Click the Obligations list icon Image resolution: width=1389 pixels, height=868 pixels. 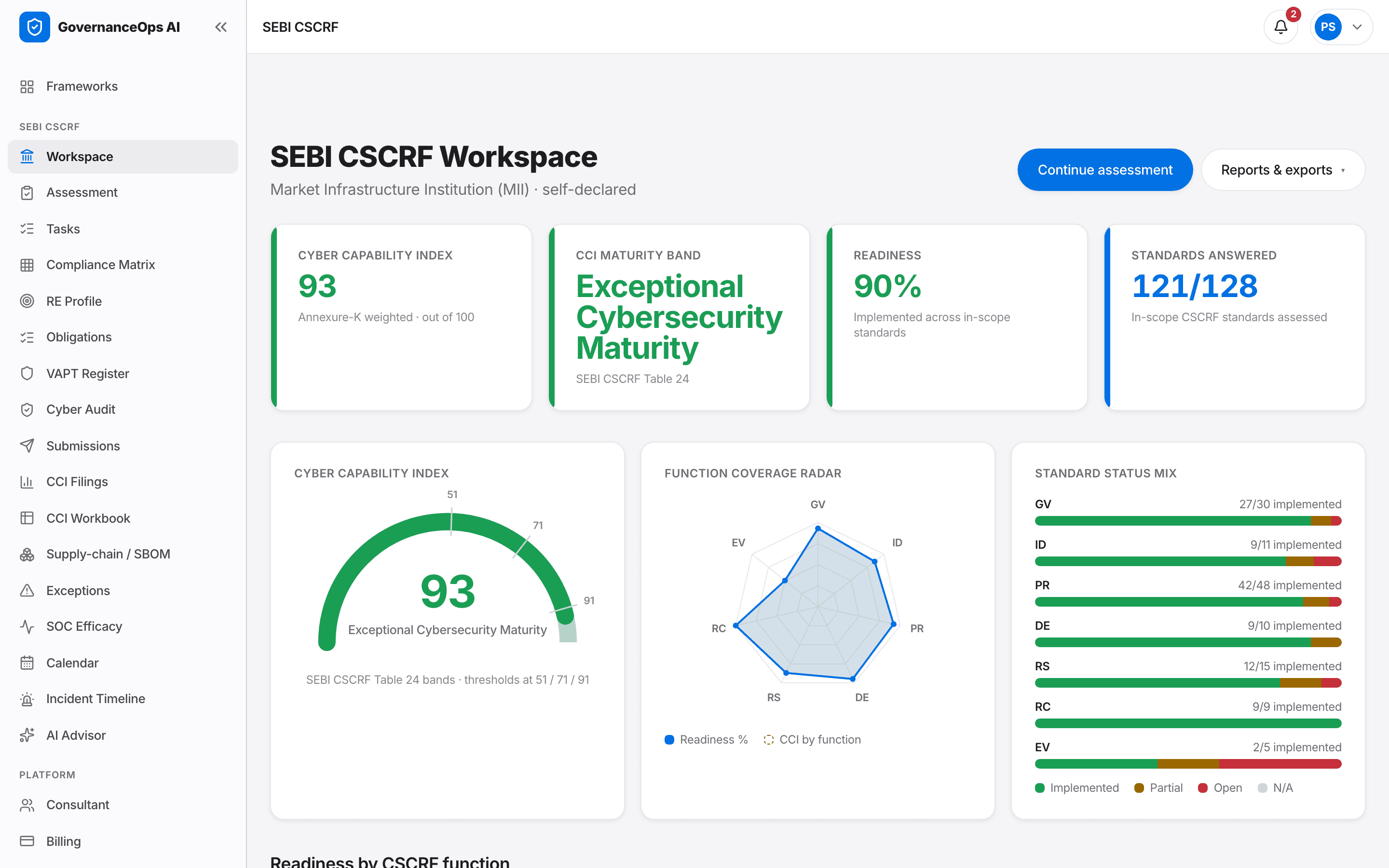27,337
